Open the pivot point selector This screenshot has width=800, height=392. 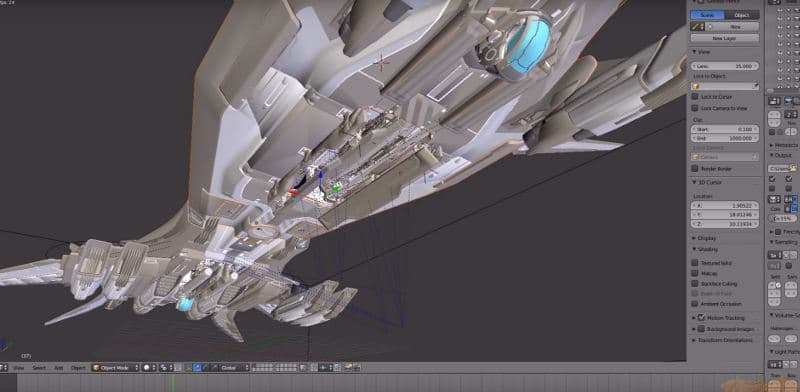[166, 368]
